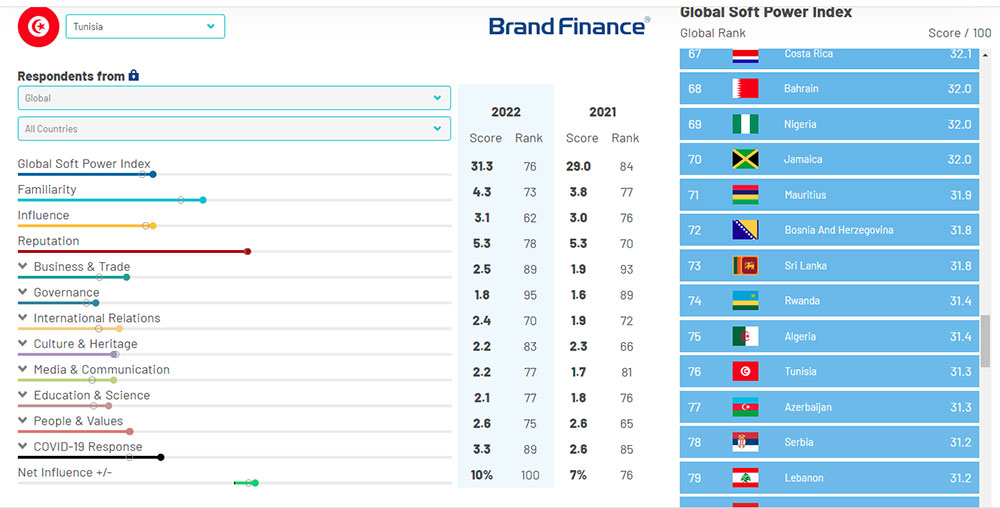
Task: Click the Bahrain flag in ranking list
Action: point(745,89)
